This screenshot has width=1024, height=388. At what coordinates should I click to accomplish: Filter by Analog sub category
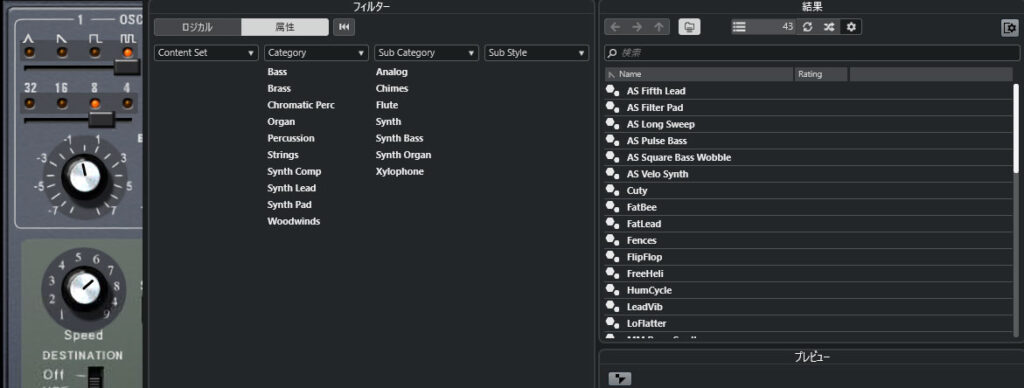click(x=391, y=72)
